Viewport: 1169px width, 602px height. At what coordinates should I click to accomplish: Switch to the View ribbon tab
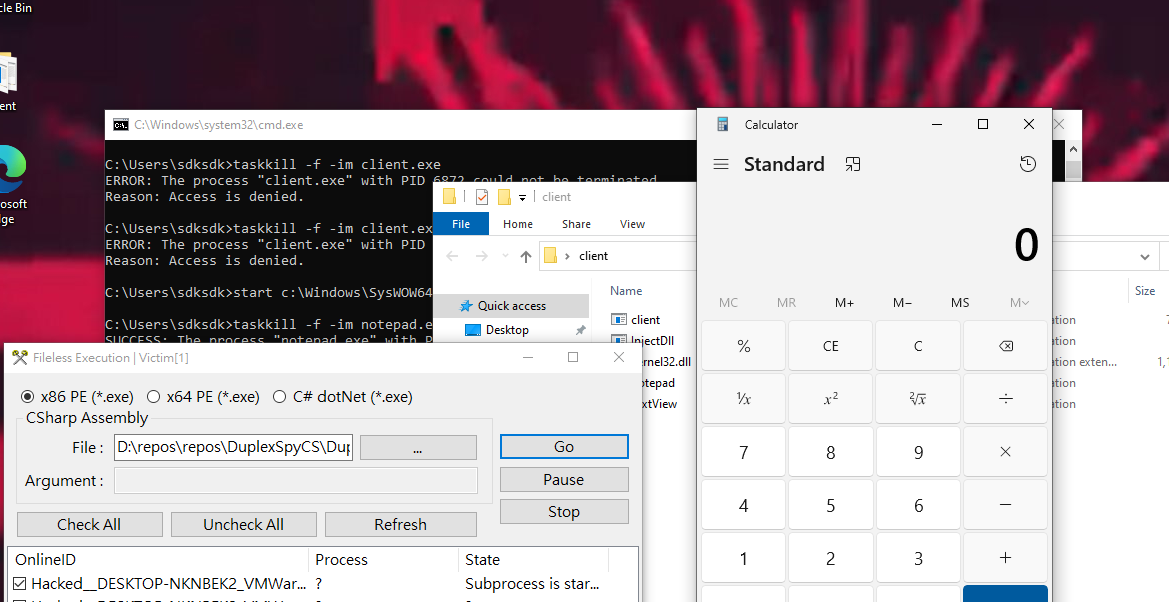pos(632,224)
